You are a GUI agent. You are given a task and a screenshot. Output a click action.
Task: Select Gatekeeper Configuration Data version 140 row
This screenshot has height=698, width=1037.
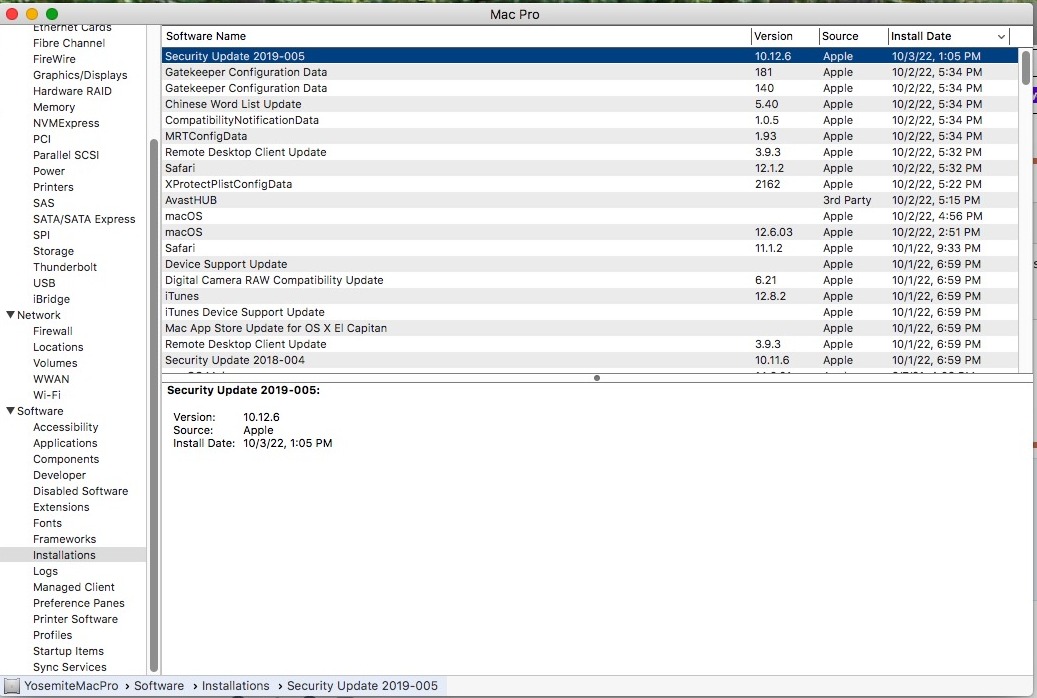[x=590, y=88]
